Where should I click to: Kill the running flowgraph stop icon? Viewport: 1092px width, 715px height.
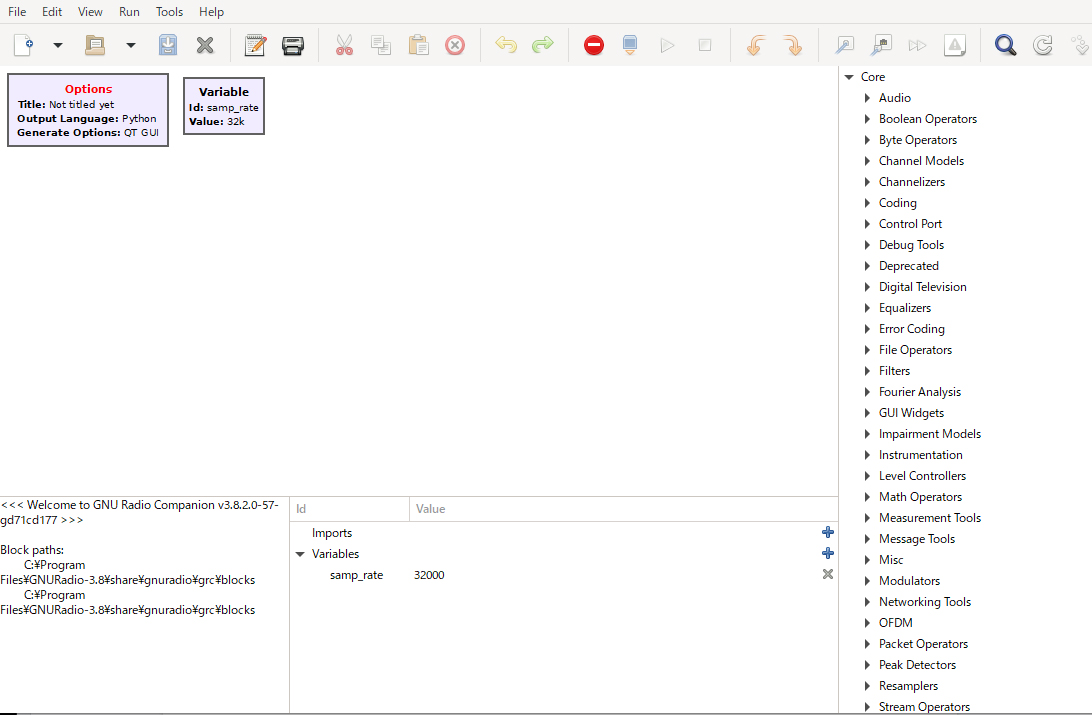point(705,45)
